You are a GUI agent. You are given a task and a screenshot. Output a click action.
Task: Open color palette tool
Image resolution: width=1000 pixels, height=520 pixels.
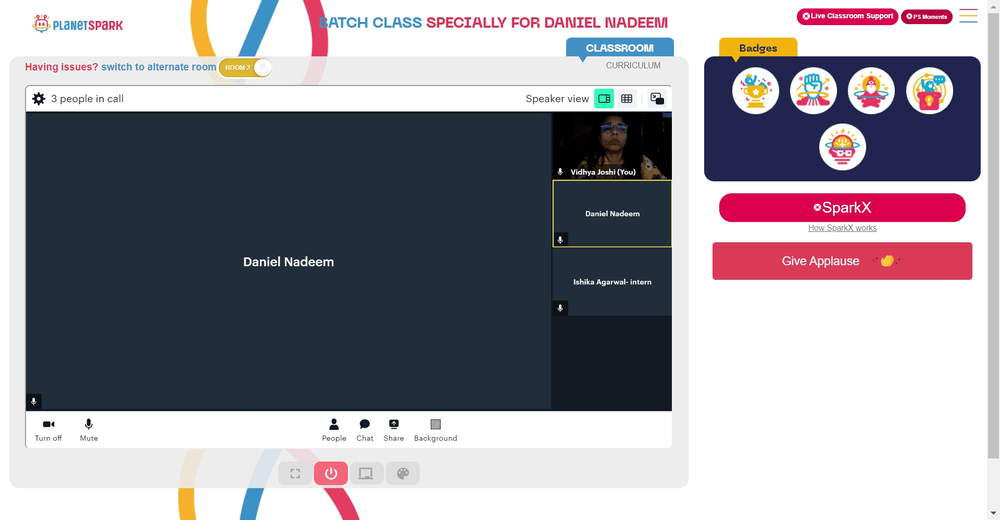(x=402, y=473)
